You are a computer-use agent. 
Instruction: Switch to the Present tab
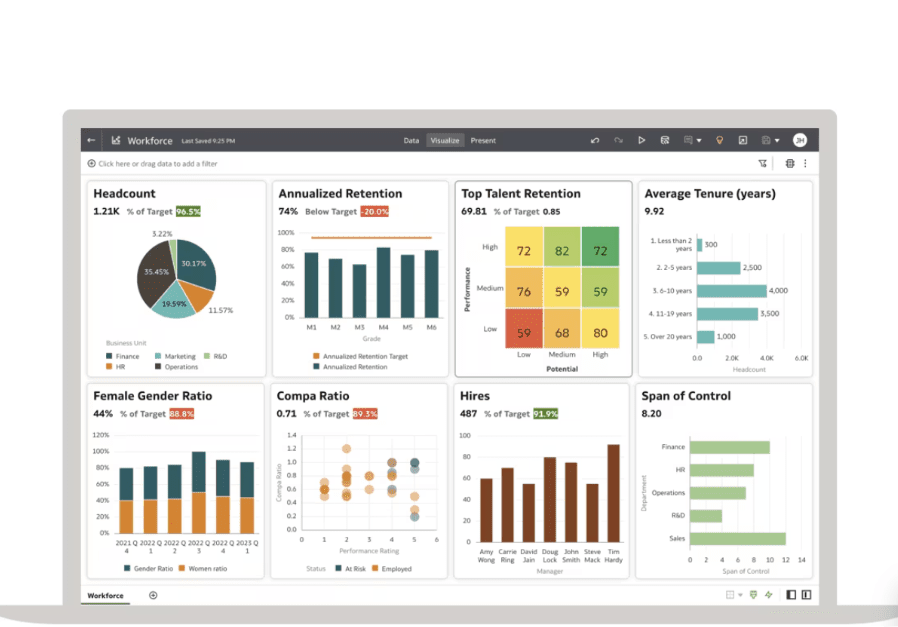(x=483, y=141)
